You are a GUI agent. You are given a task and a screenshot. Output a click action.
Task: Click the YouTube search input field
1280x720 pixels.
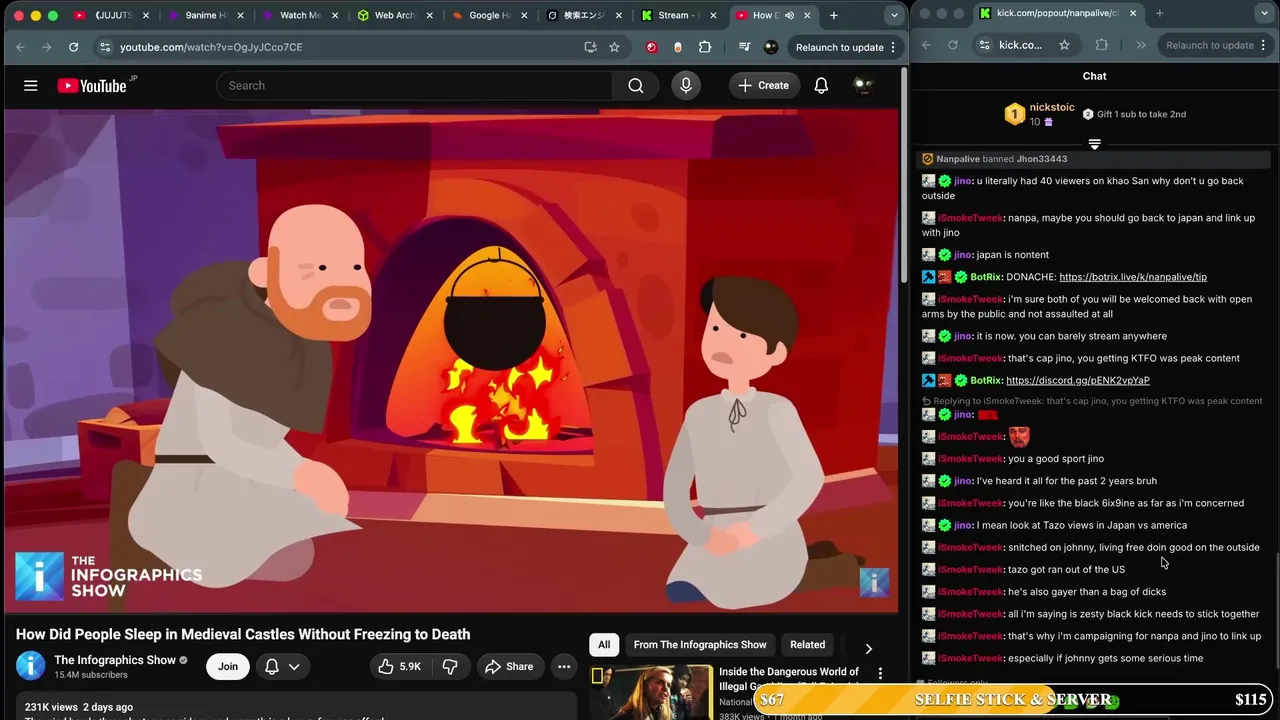pyautogui.click(x=415, y=86)
